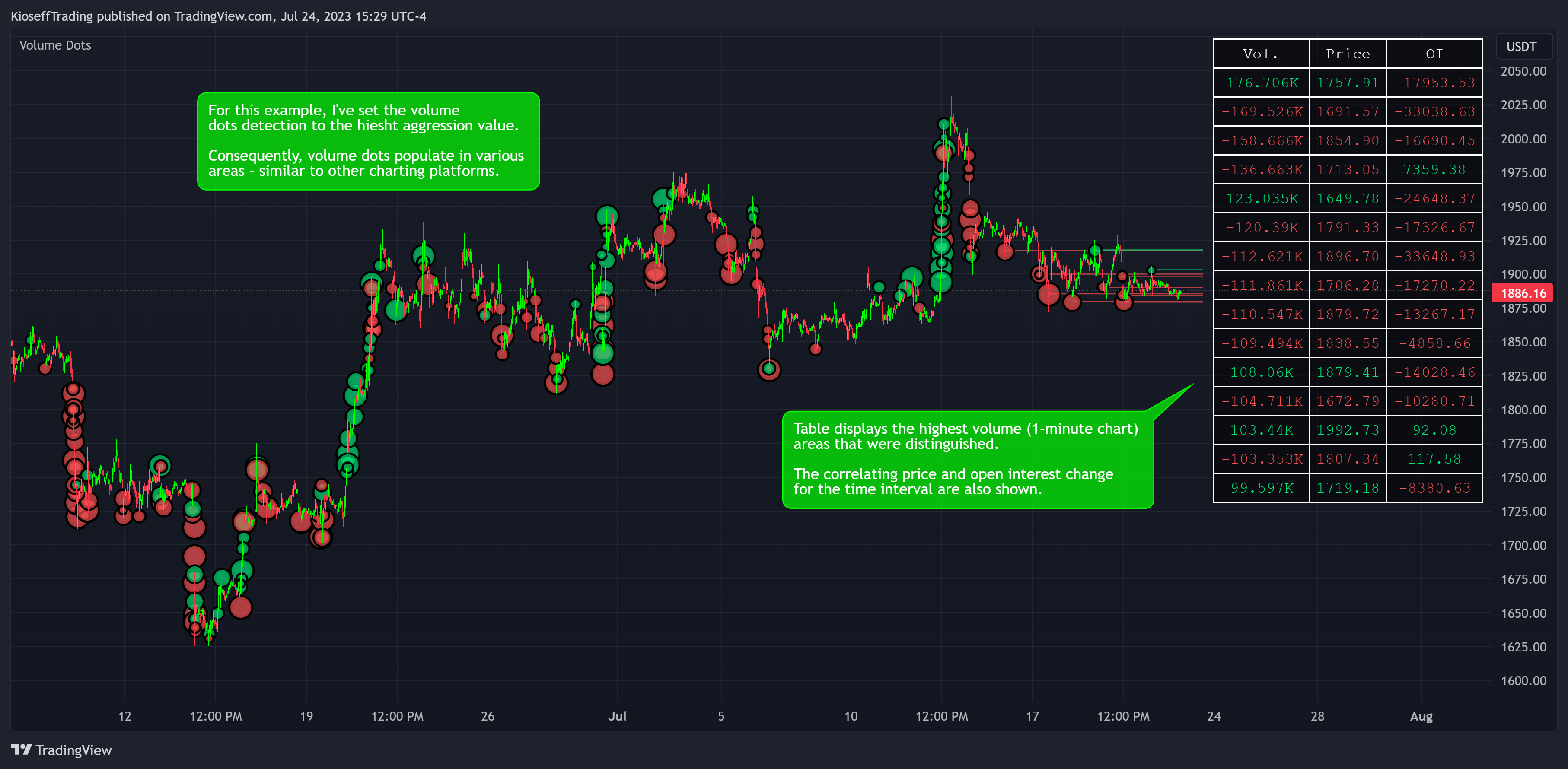Click OI cell -17953.53

pos(1434,83)
